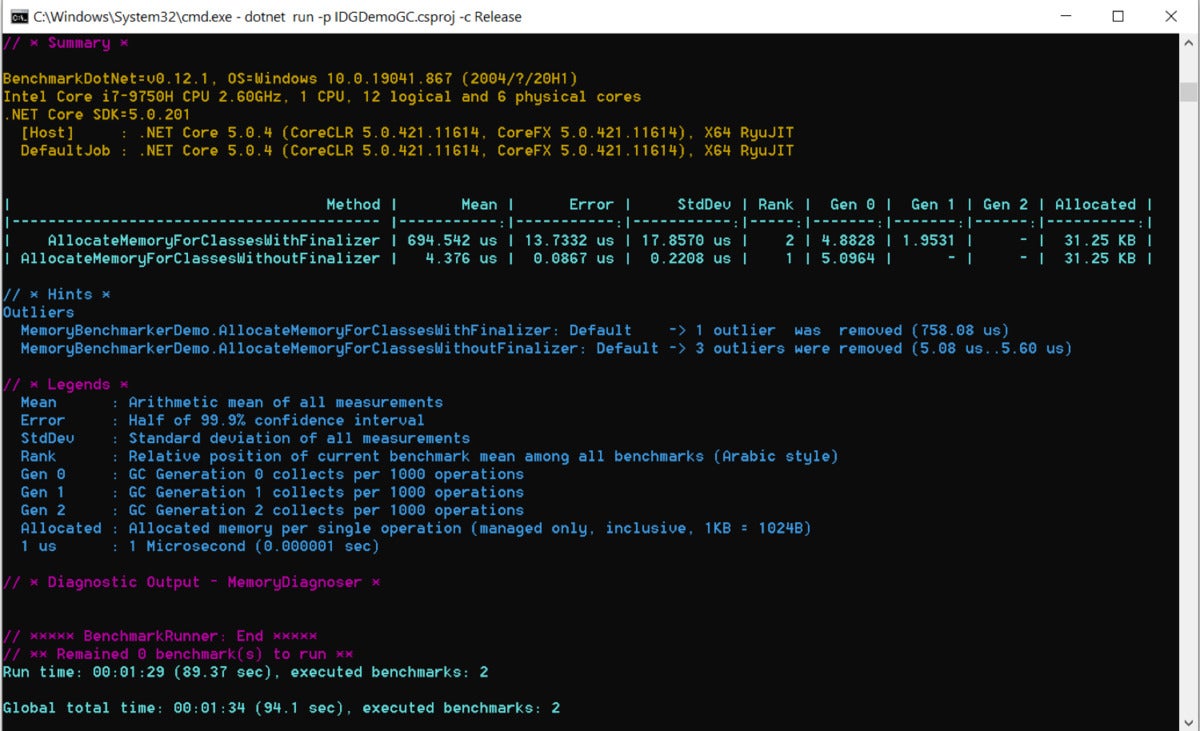Click the scrollbar up arrow

pos(1188,43)
